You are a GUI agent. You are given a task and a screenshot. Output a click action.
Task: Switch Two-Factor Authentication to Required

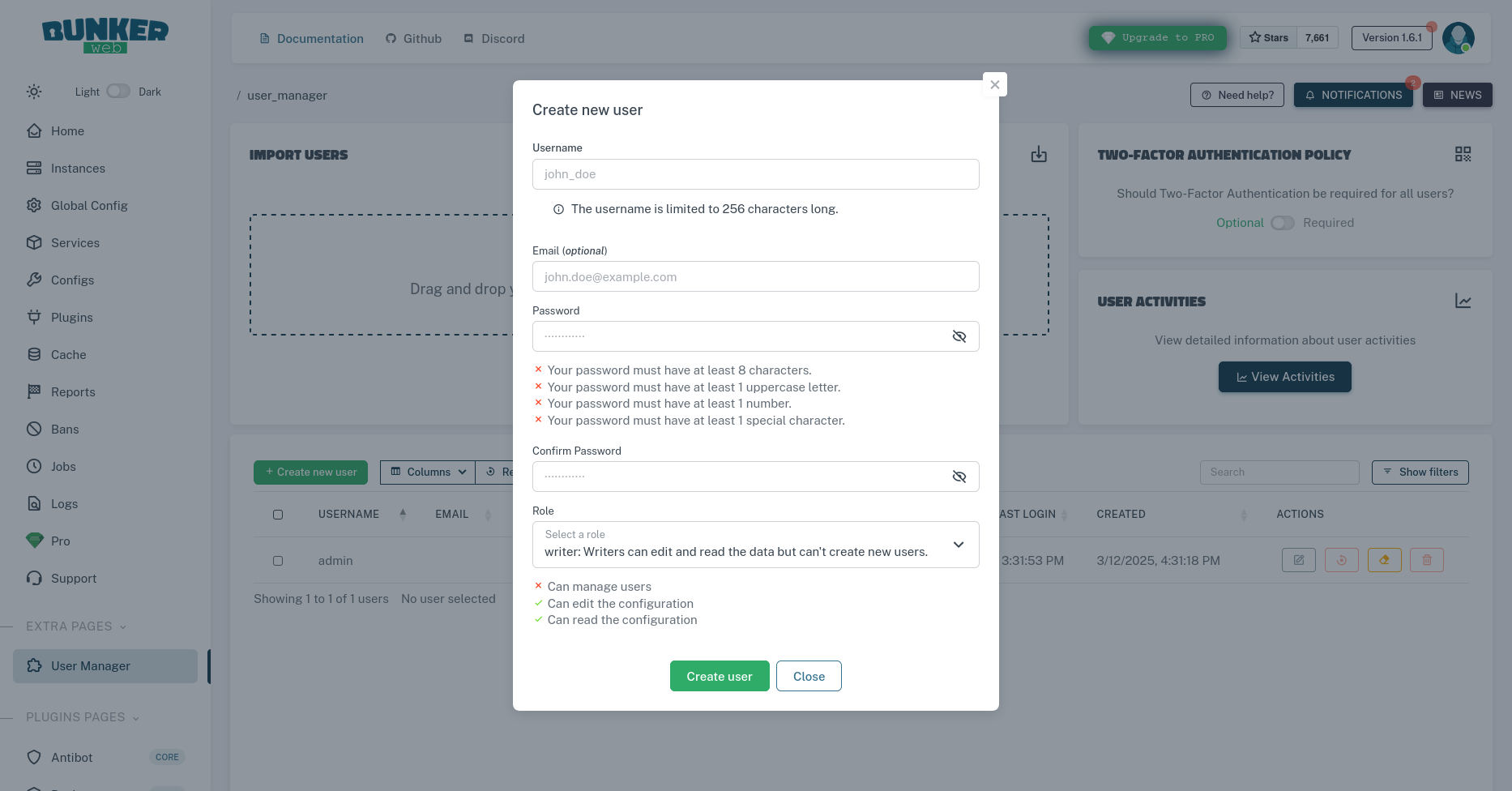(x=1283, y=222)
